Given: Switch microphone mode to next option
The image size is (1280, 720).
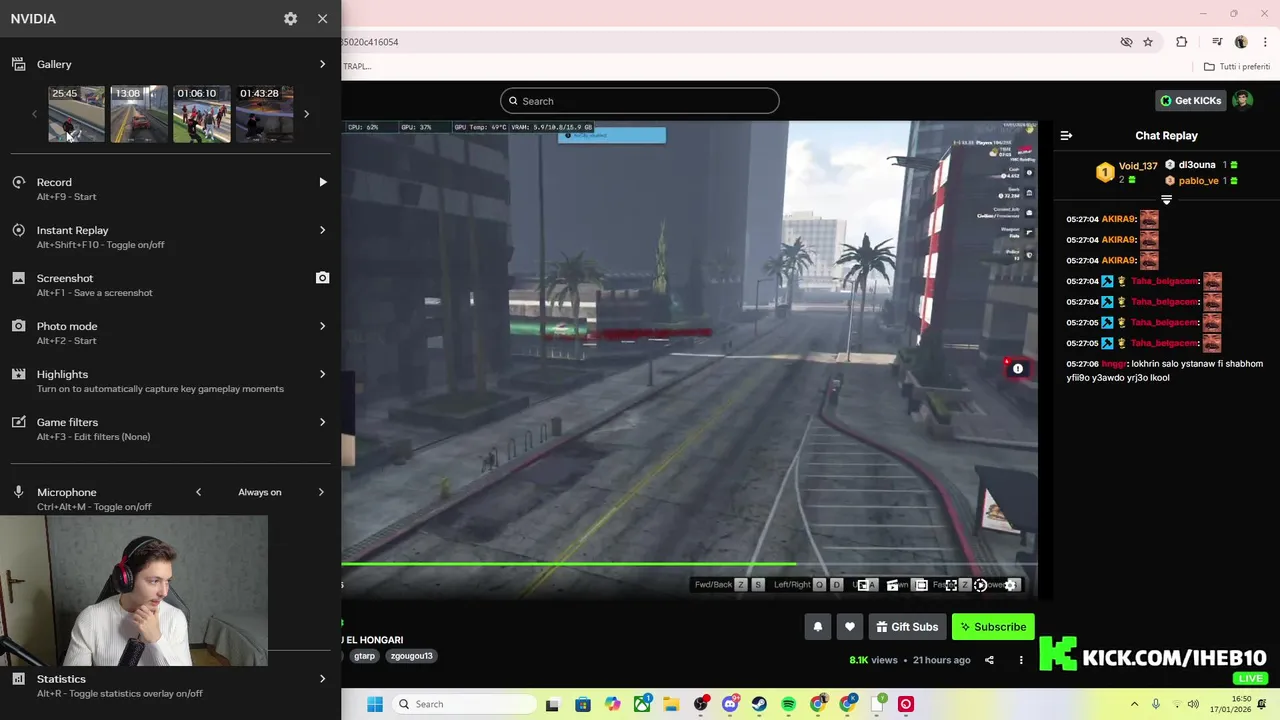Looking at the screenshot, I should tap(321, 492).
